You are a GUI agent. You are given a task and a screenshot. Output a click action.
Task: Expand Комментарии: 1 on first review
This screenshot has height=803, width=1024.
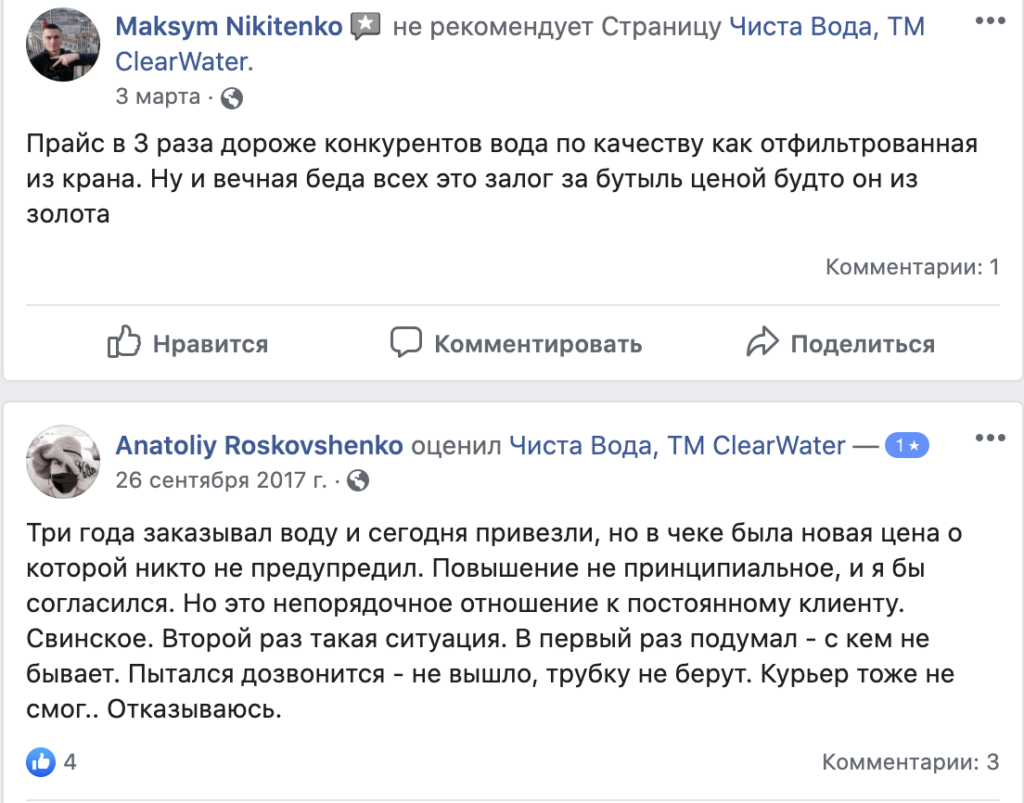[912, 267]
